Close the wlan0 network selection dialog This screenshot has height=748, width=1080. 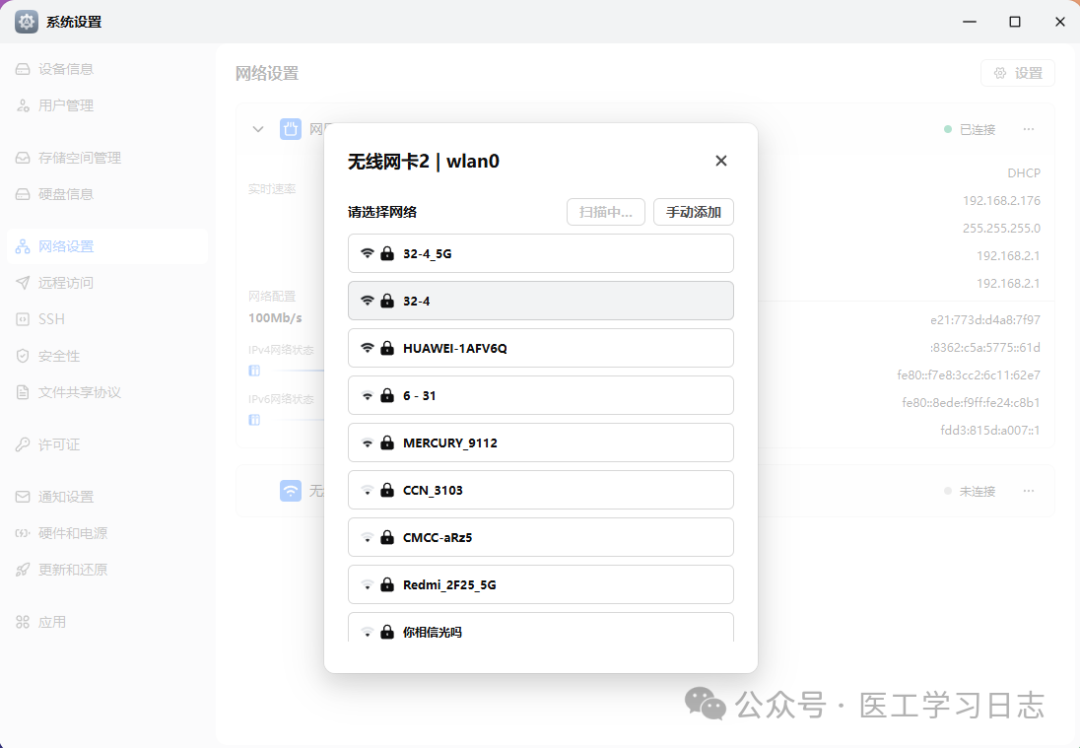[x=721, y=161]
